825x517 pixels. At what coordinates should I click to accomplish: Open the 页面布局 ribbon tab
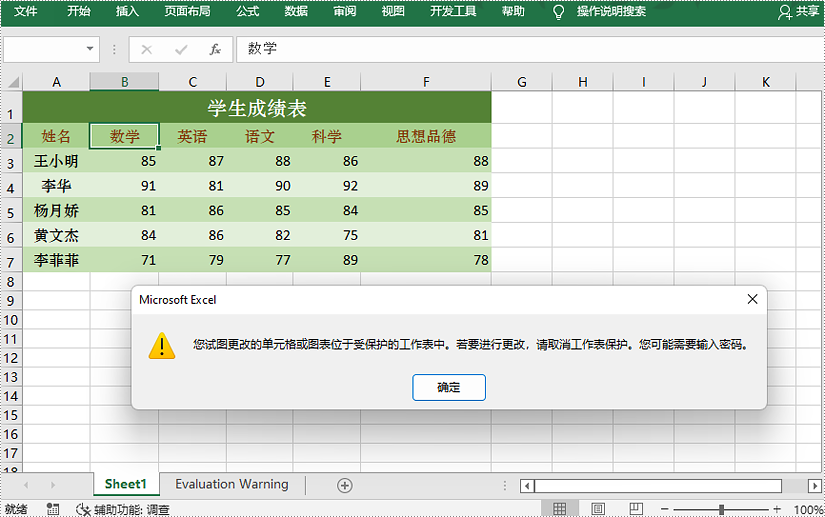click(188, 12)
